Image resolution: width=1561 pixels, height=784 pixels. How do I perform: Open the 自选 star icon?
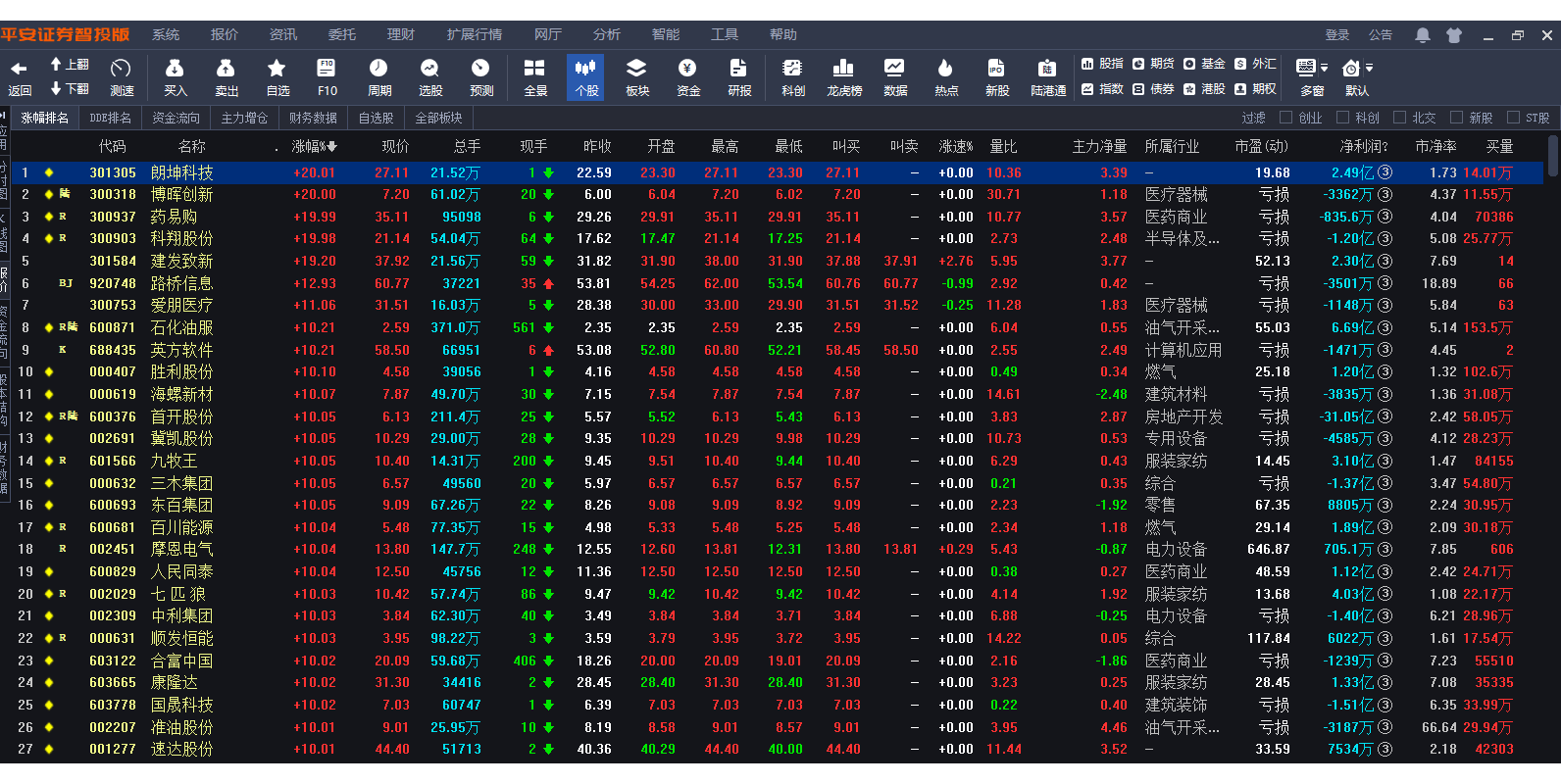(x=277, y=69)
